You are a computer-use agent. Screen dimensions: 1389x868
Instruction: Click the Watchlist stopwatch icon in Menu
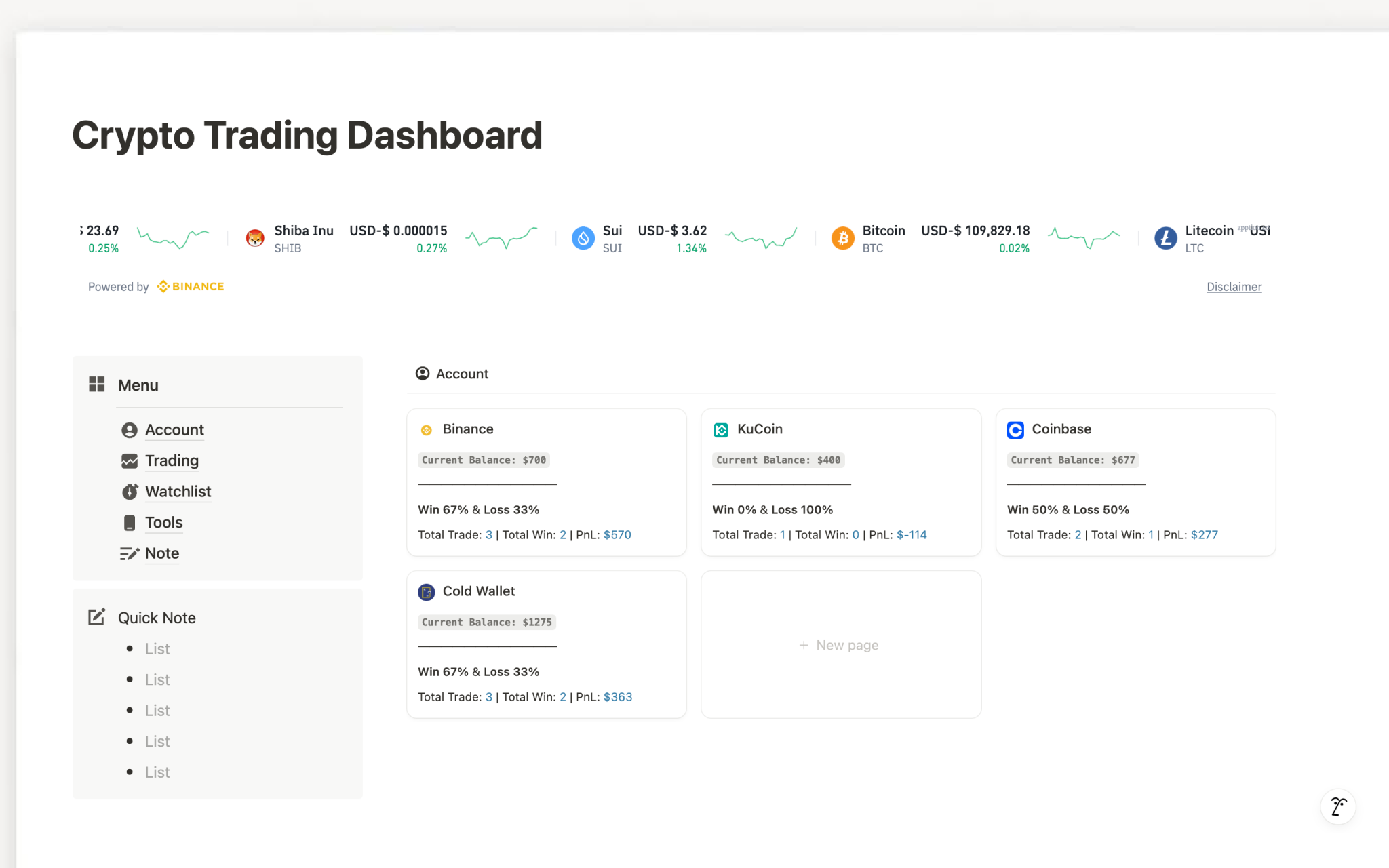point(130,492)
